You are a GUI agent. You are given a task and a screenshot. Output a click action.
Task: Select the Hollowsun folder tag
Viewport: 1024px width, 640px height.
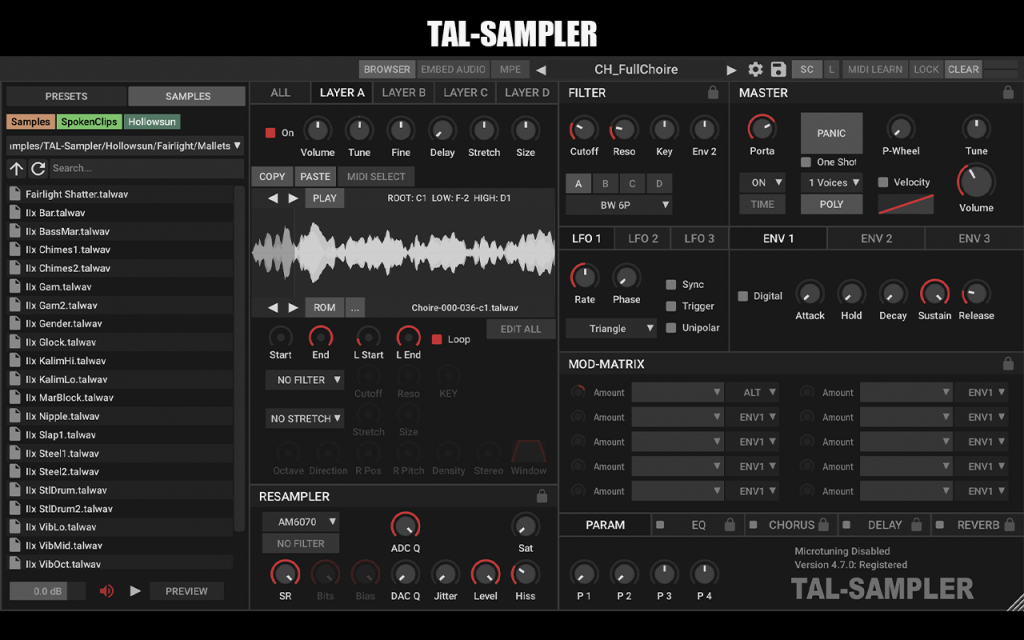pos(152,121)
